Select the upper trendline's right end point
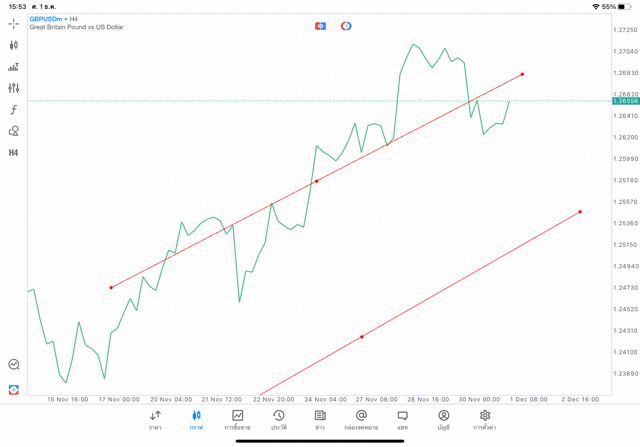The height and width of the screenshot is (447, 640). pos(522,74)
